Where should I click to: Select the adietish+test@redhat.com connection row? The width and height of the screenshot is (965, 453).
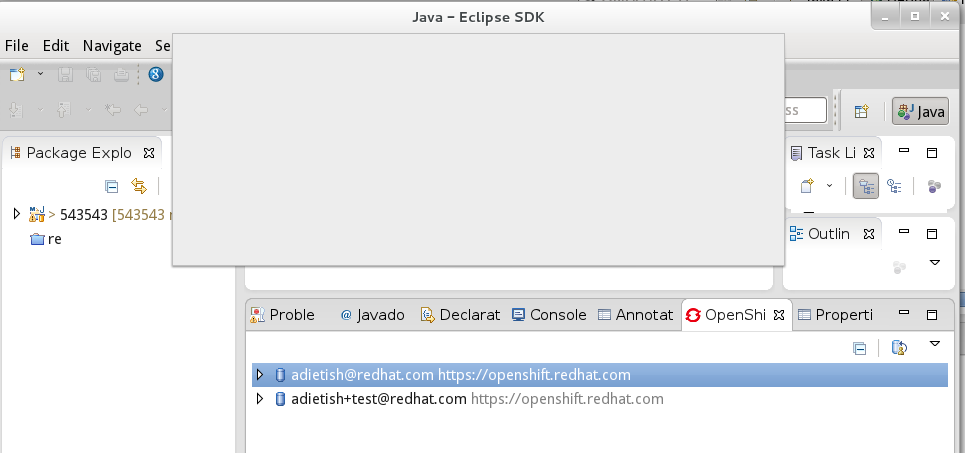599,399
